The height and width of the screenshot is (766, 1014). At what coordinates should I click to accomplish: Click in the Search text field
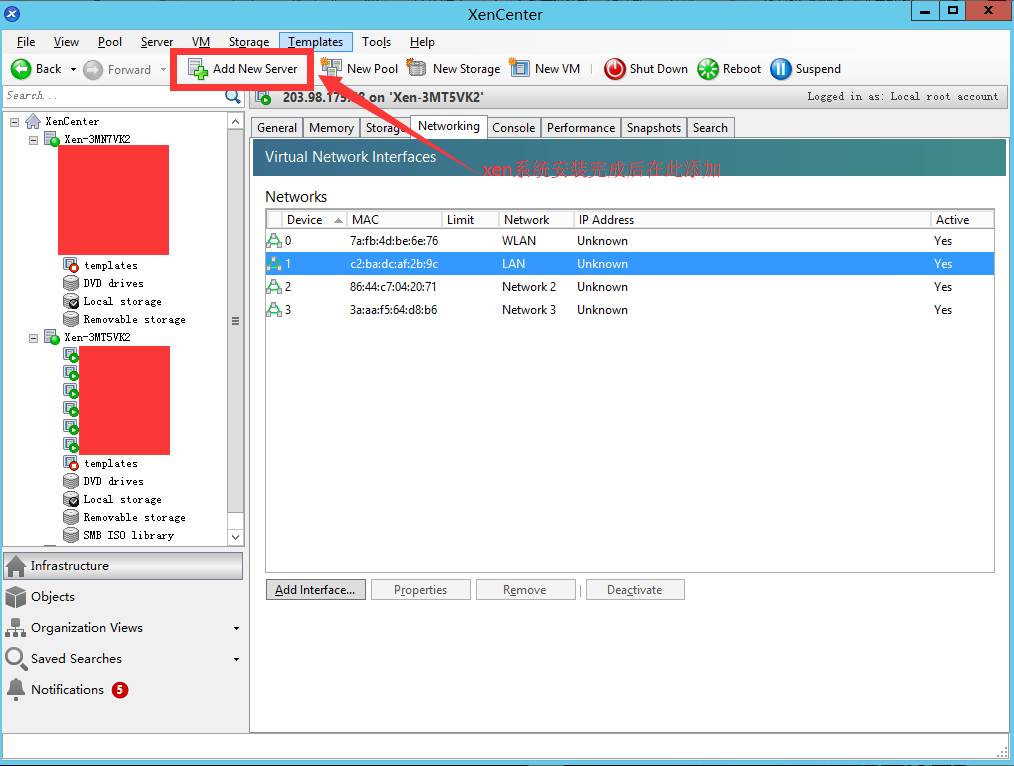114,96
